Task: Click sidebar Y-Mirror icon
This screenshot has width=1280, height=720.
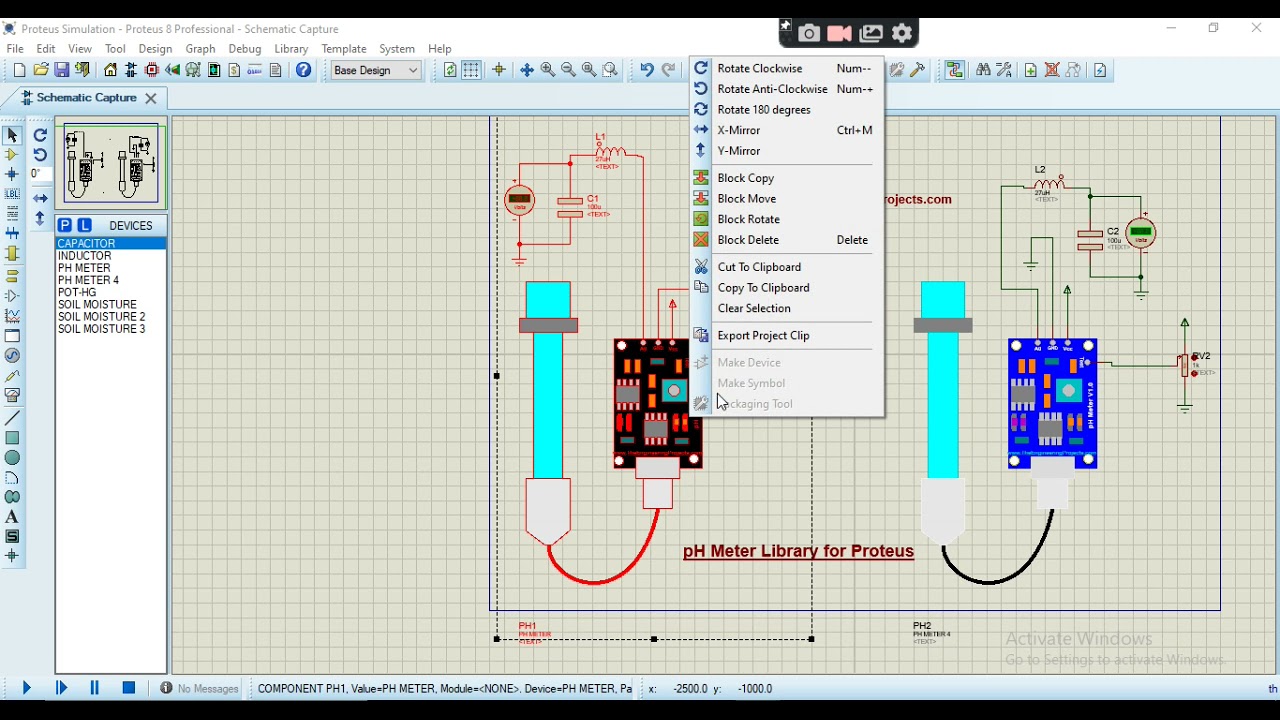Action: pos(40,218)
